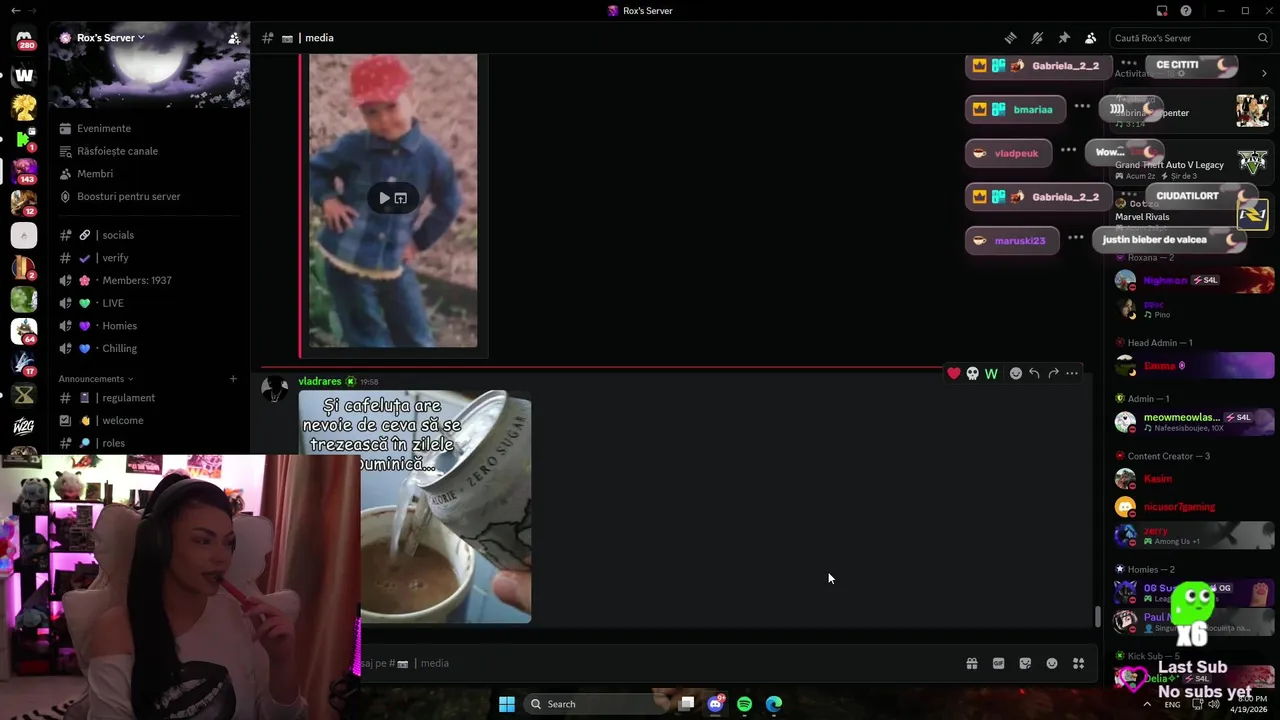1280x720 pixels.
Task: Toggle the member list icon
Action: (1091, 38)
